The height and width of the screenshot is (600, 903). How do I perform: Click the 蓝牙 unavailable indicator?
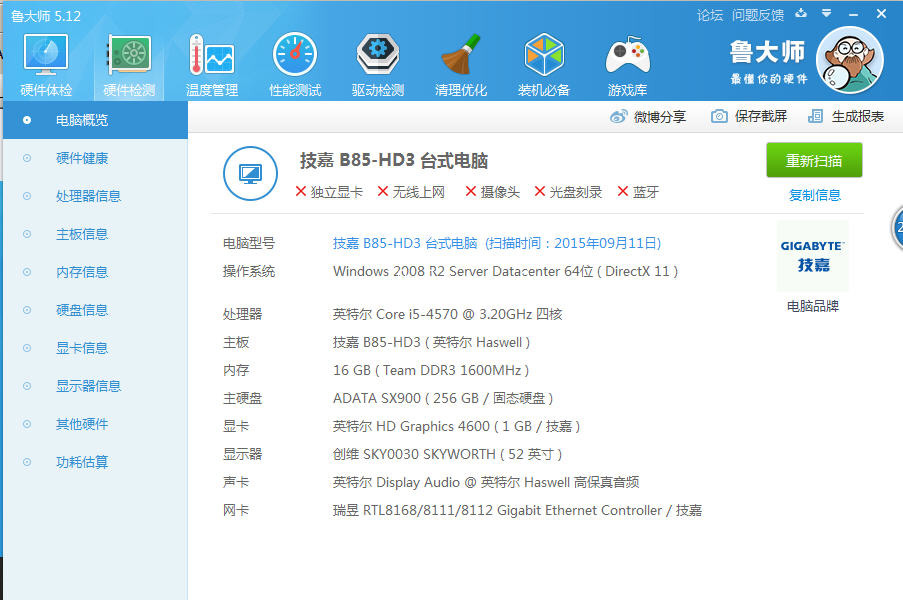(x=638, y=192)
